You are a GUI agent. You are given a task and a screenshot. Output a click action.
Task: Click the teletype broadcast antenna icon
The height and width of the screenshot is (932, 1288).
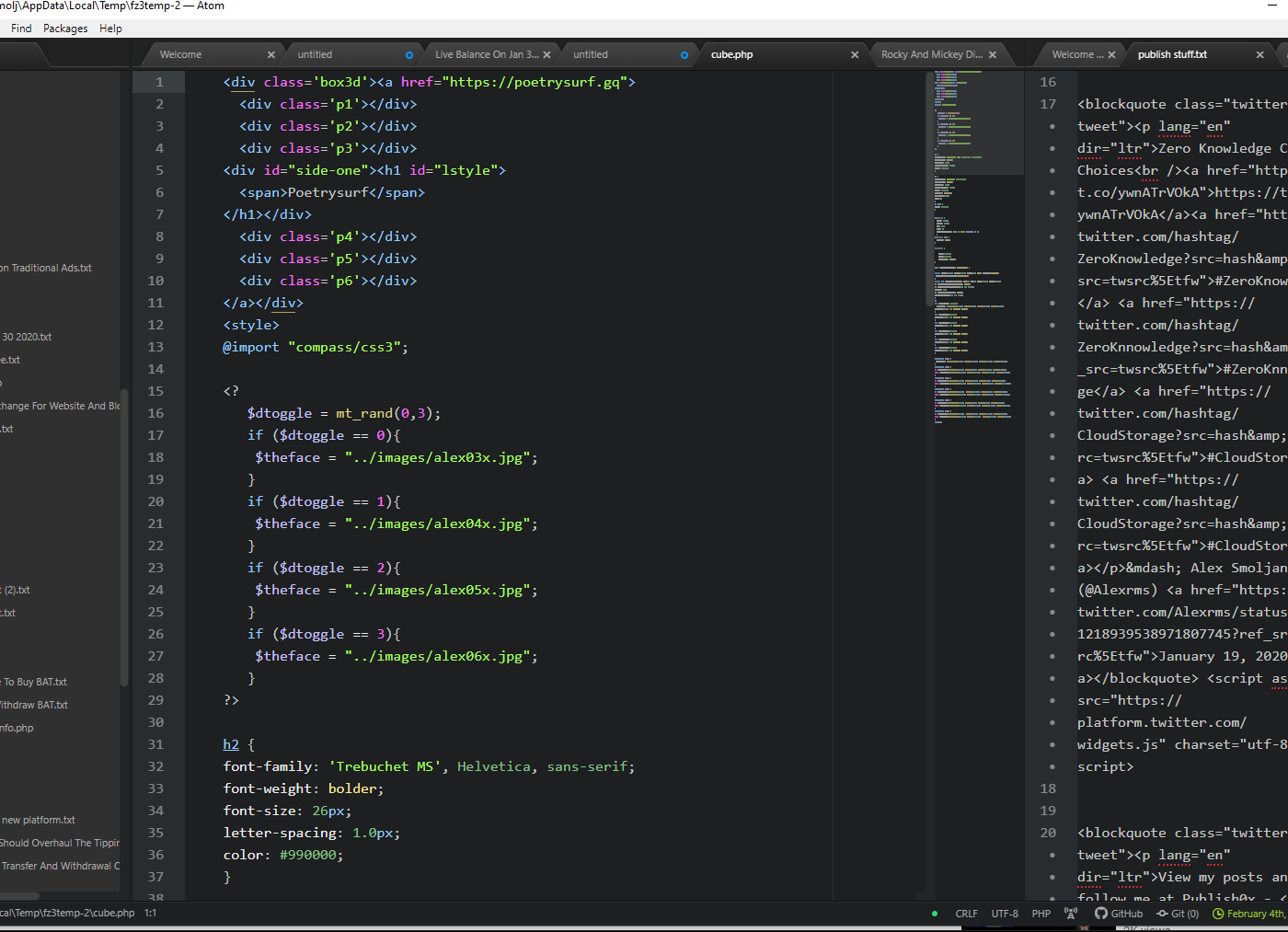coord(1071,914)
